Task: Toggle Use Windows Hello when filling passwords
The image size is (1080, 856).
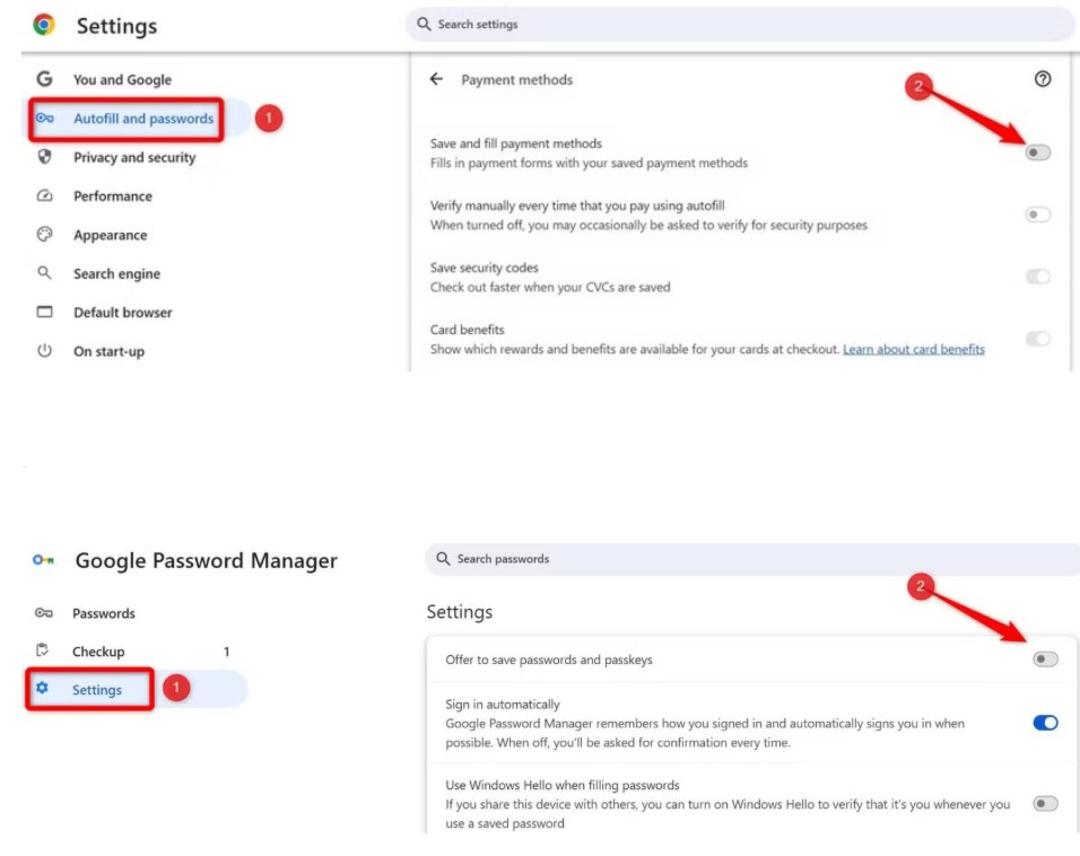Action: click(1045, 803)
